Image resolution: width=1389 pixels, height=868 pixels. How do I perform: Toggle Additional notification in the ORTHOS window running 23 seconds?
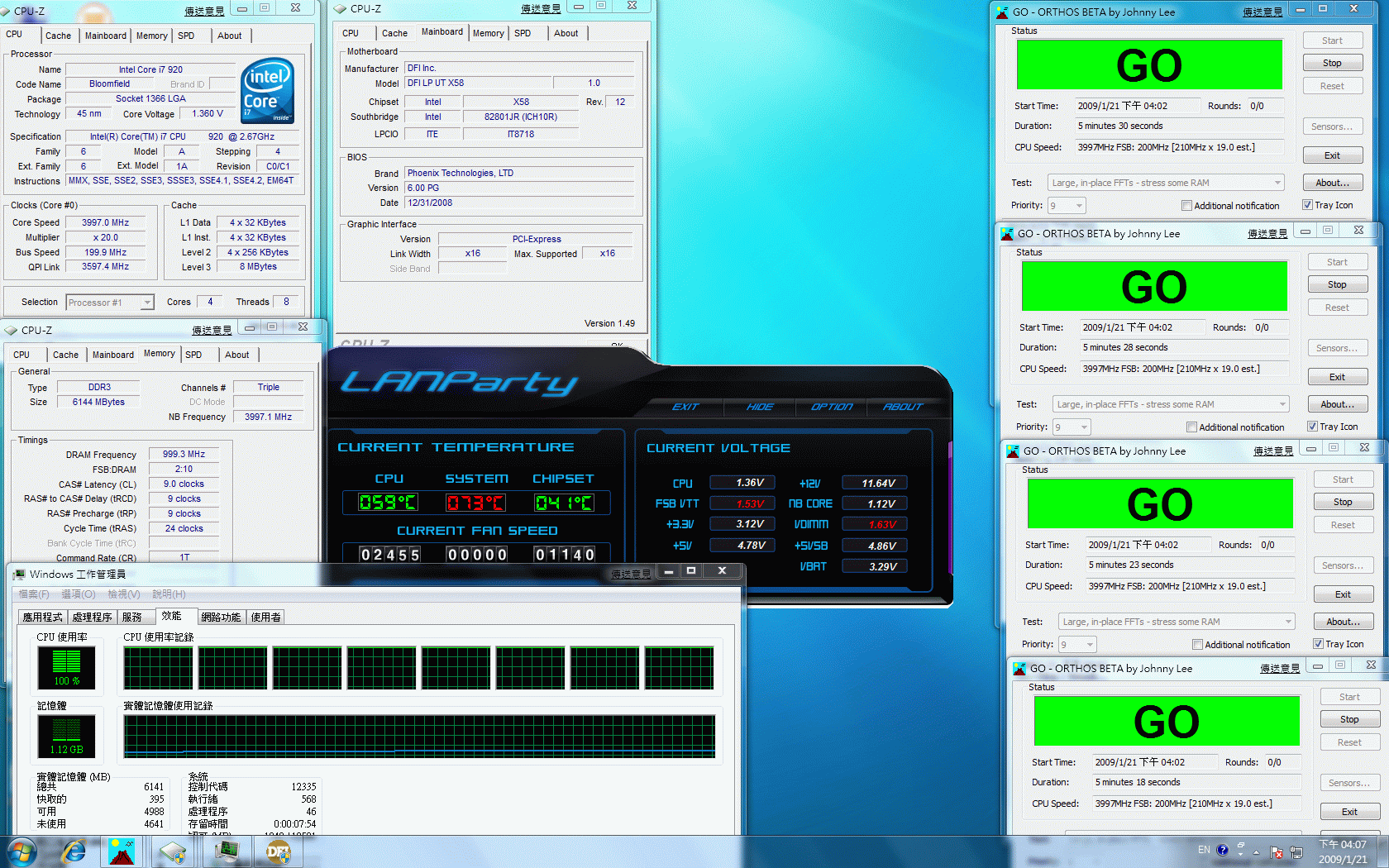(1197, 644)
